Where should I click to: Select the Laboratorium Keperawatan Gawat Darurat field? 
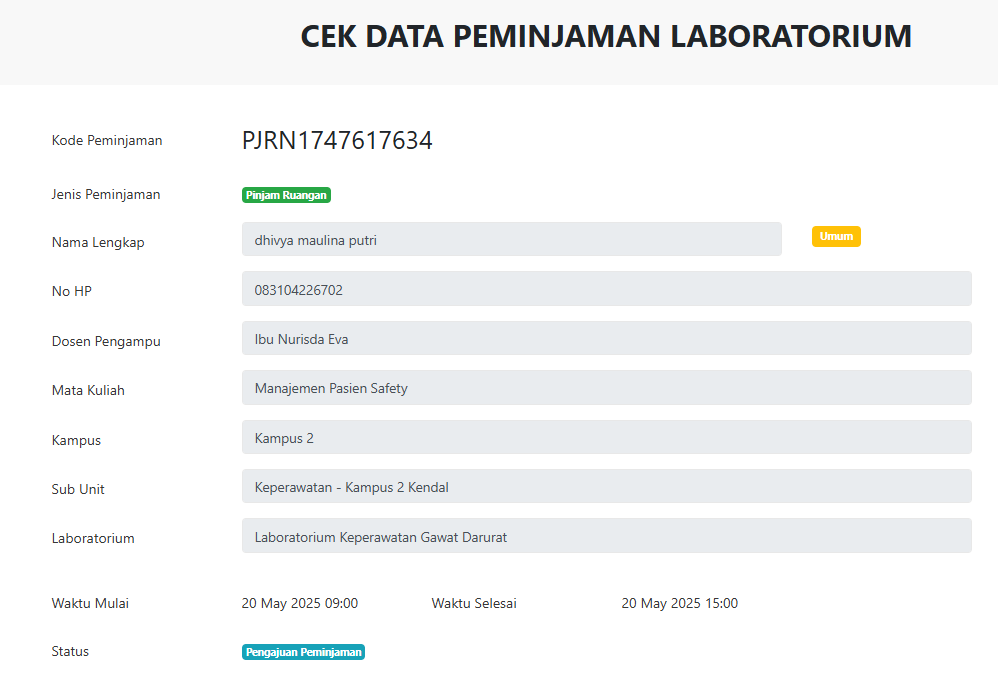click(x=607, y=535)
